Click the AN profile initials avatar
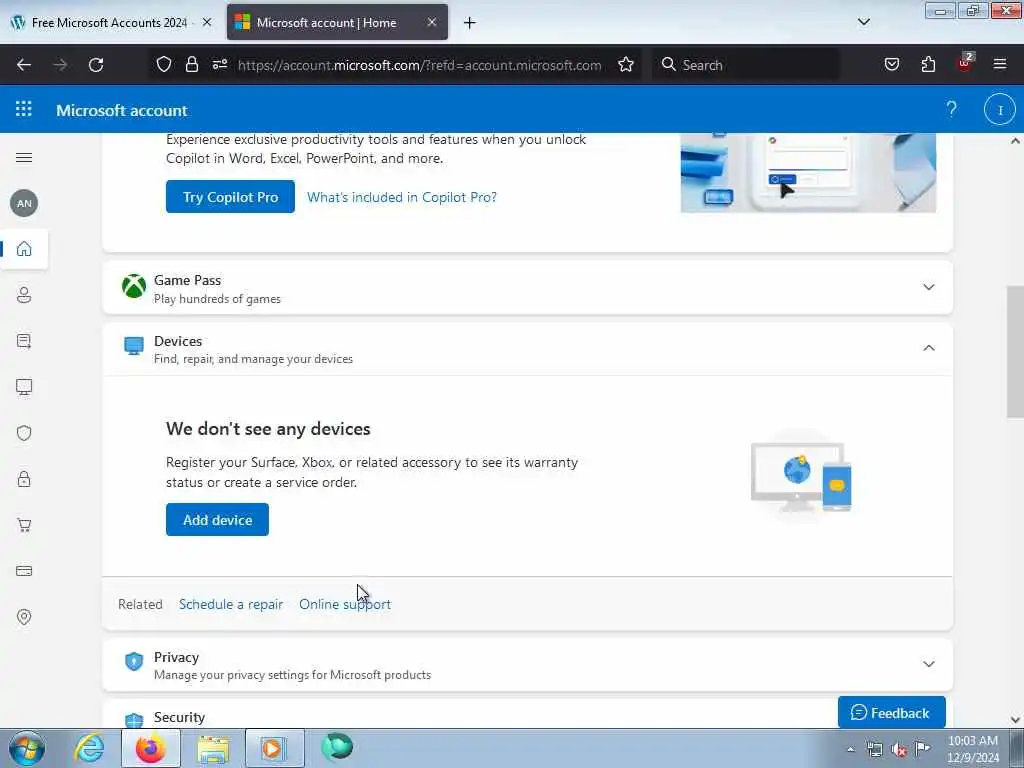The width and height of the screenshot is (1024, 768). 24,203
